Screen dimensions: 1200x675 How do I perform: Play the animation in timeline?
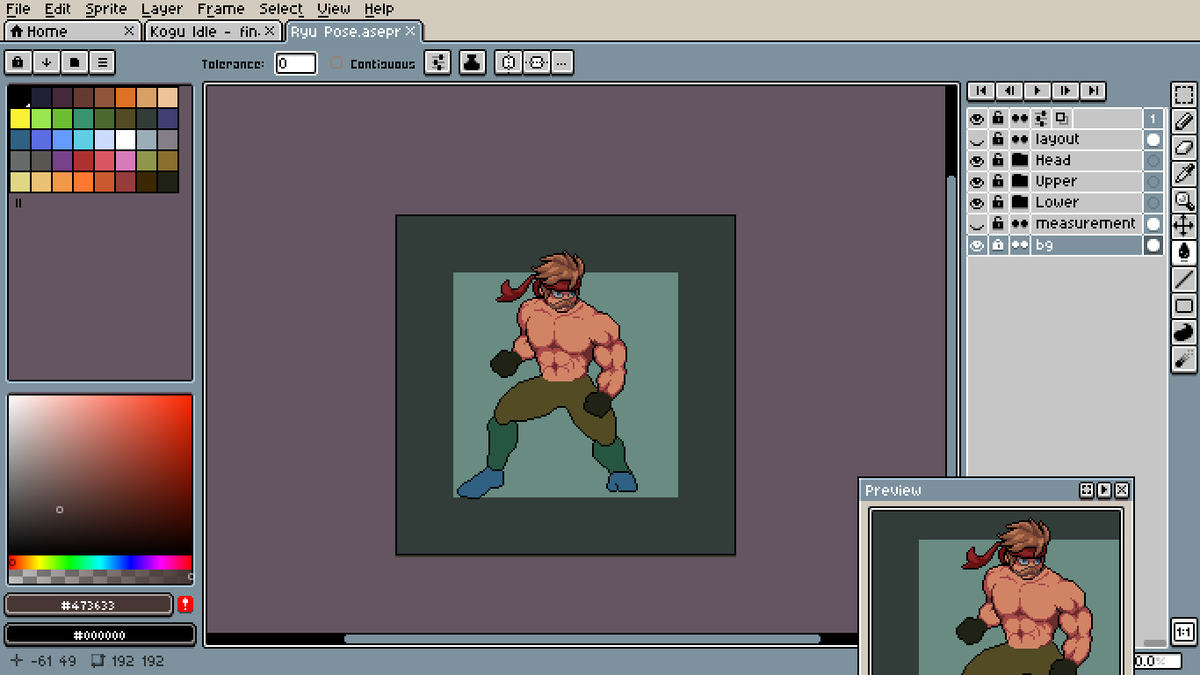pos(1037,91)
